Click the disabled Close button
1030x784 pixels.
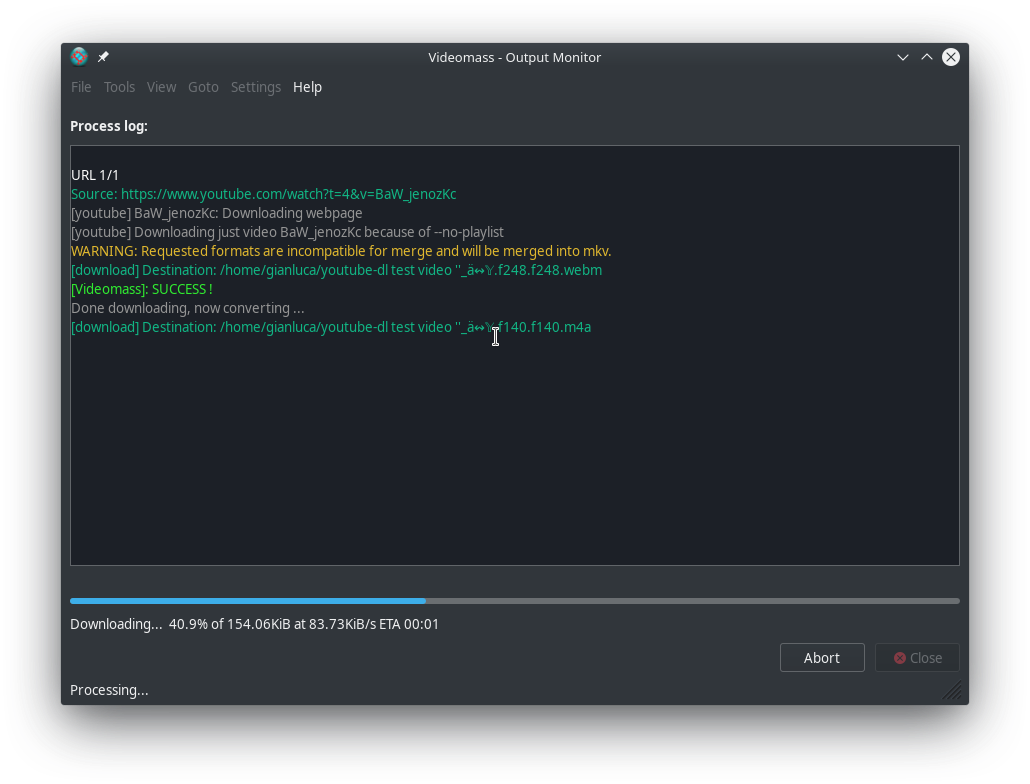click(x=917, y=657)
